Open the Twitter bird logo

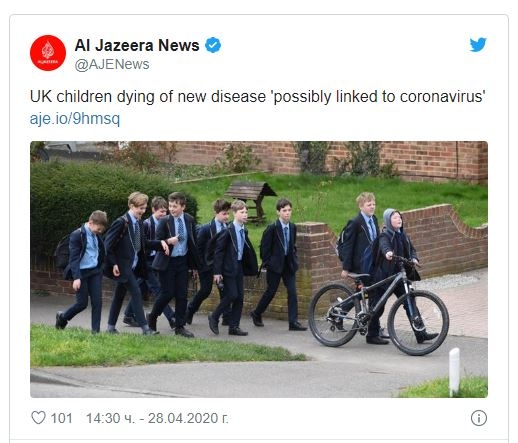tap(478, 45)
